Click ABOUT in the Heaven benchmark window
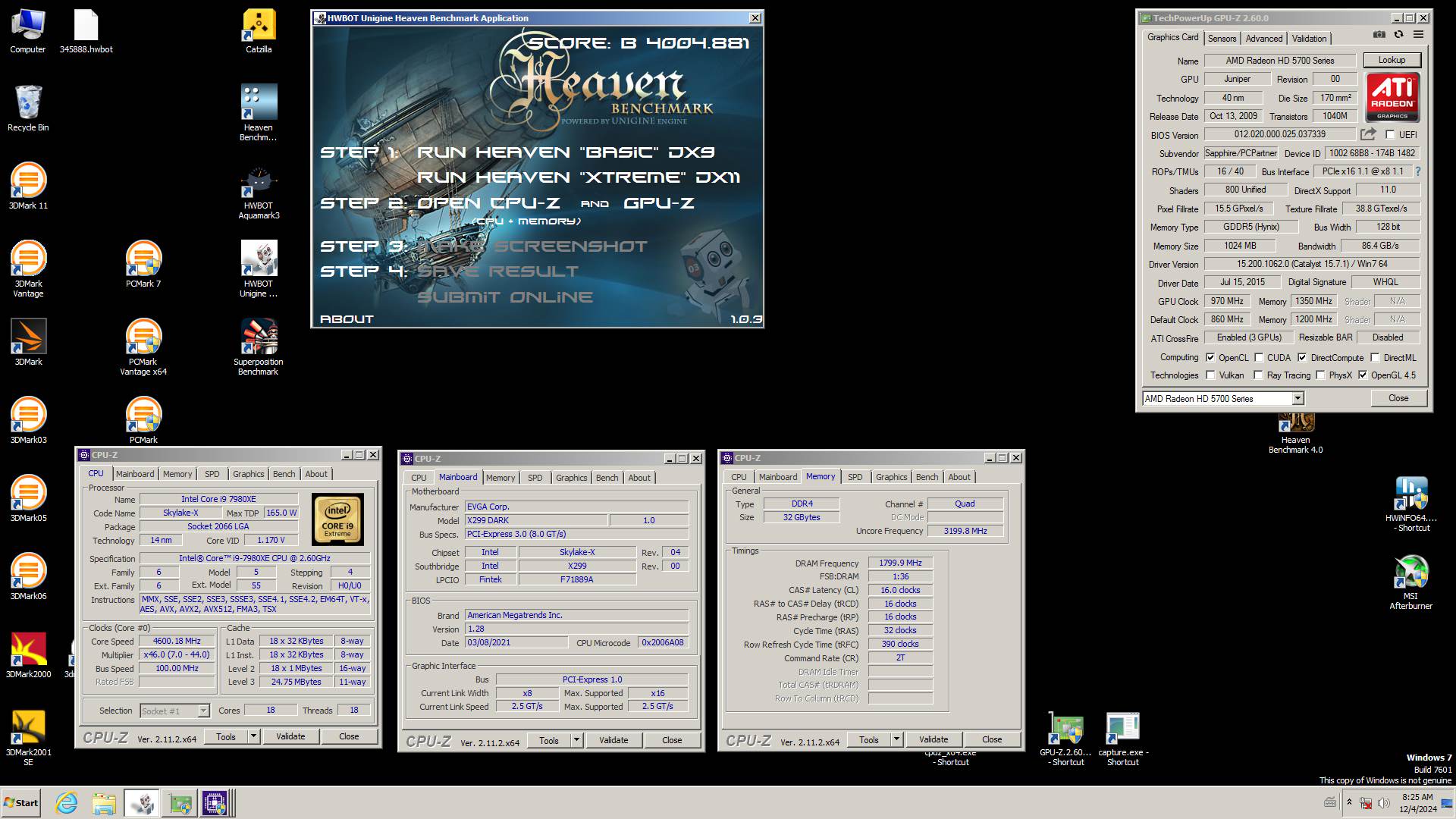 click(347, 319)
